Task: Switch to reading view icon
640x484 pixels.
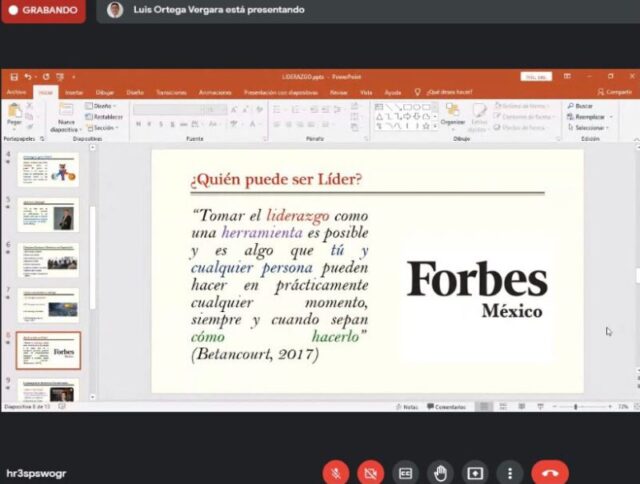Action: pyautogui.click(x=522, y=406)
